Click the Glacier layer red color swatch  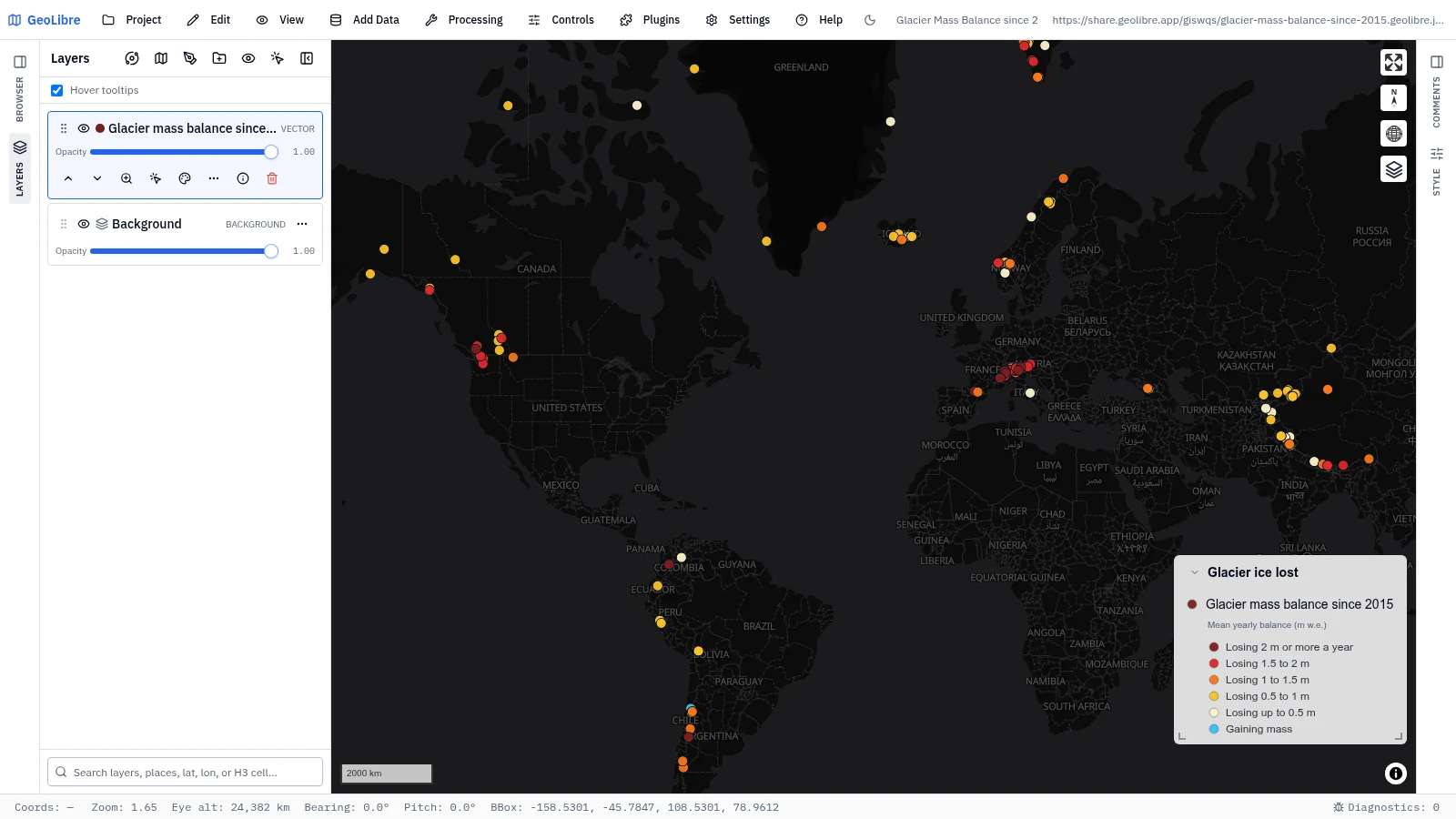(x=100, y=128)
